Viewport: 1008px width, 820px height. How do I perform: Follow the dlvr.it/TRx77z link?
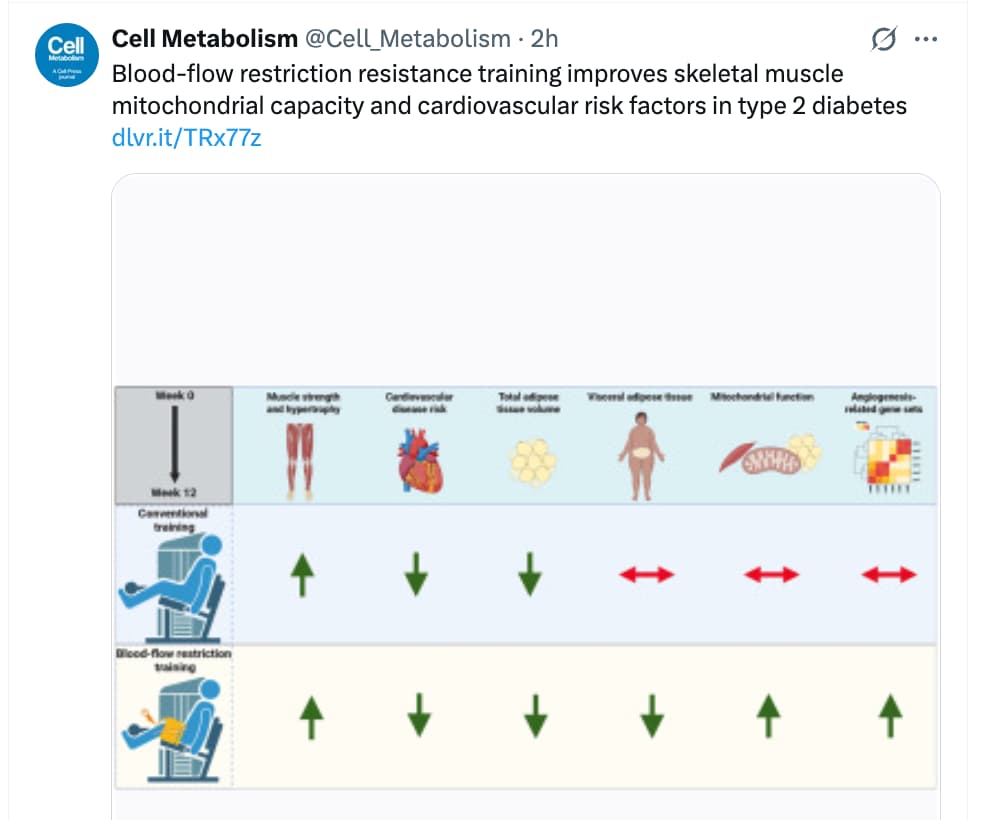187,138
